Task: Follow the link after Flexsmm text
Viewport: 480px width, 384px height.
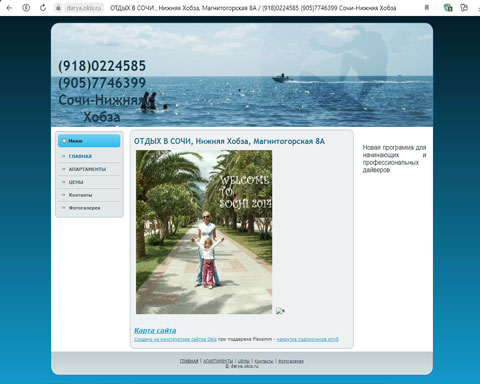Action: pyautogui.click(x=307, y=339)
